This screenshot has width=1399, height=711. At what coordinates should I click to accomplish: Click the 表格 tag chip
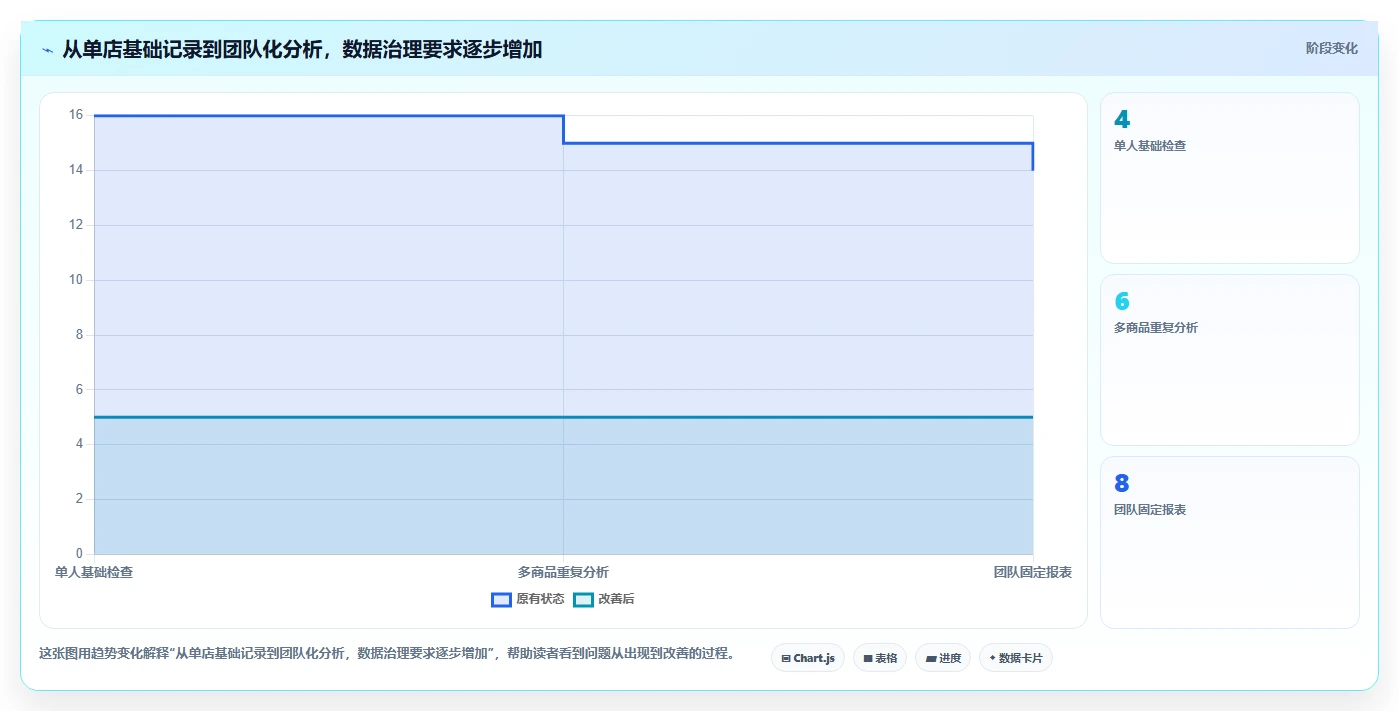(880, 658)
